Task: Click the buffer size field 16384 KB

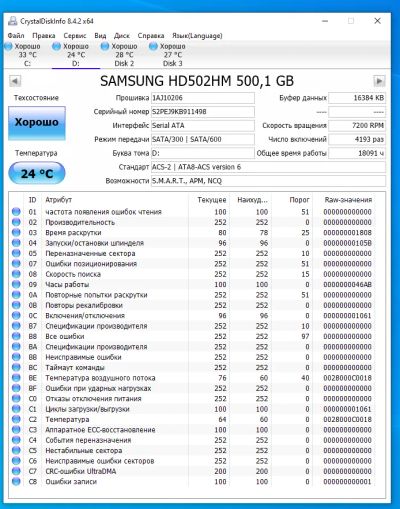Action: 357,98
